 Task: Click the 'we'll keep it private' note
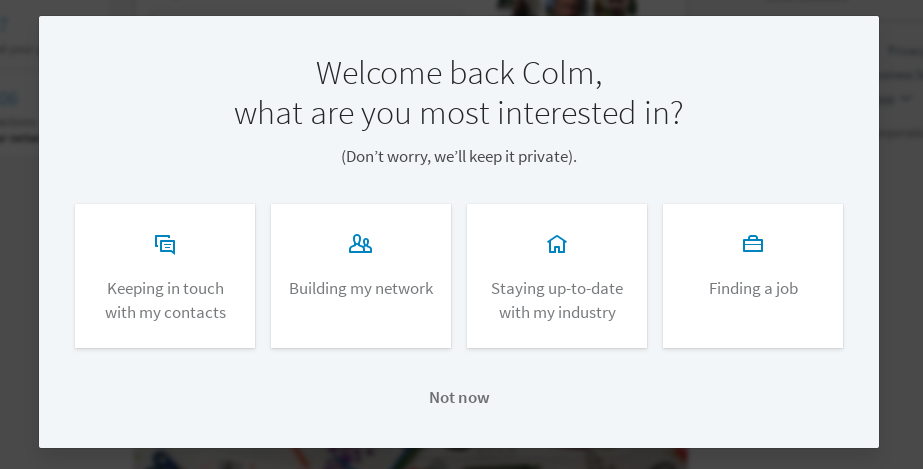pos(459,157)
